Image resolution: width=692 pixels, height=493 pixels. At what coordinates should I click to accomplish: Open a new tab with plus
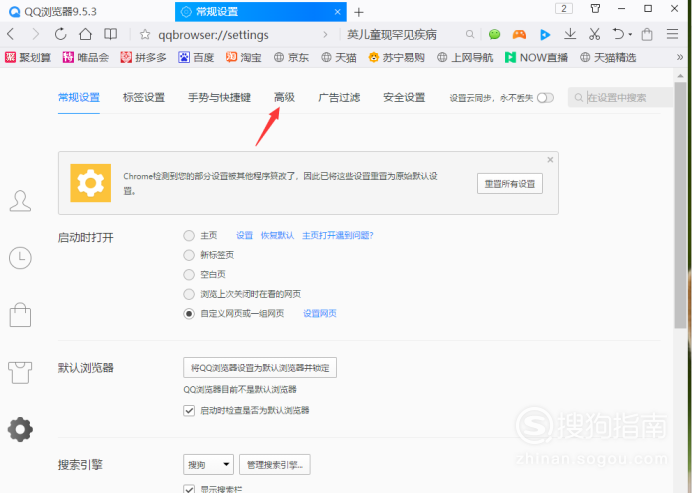click(x=359, y=12)
